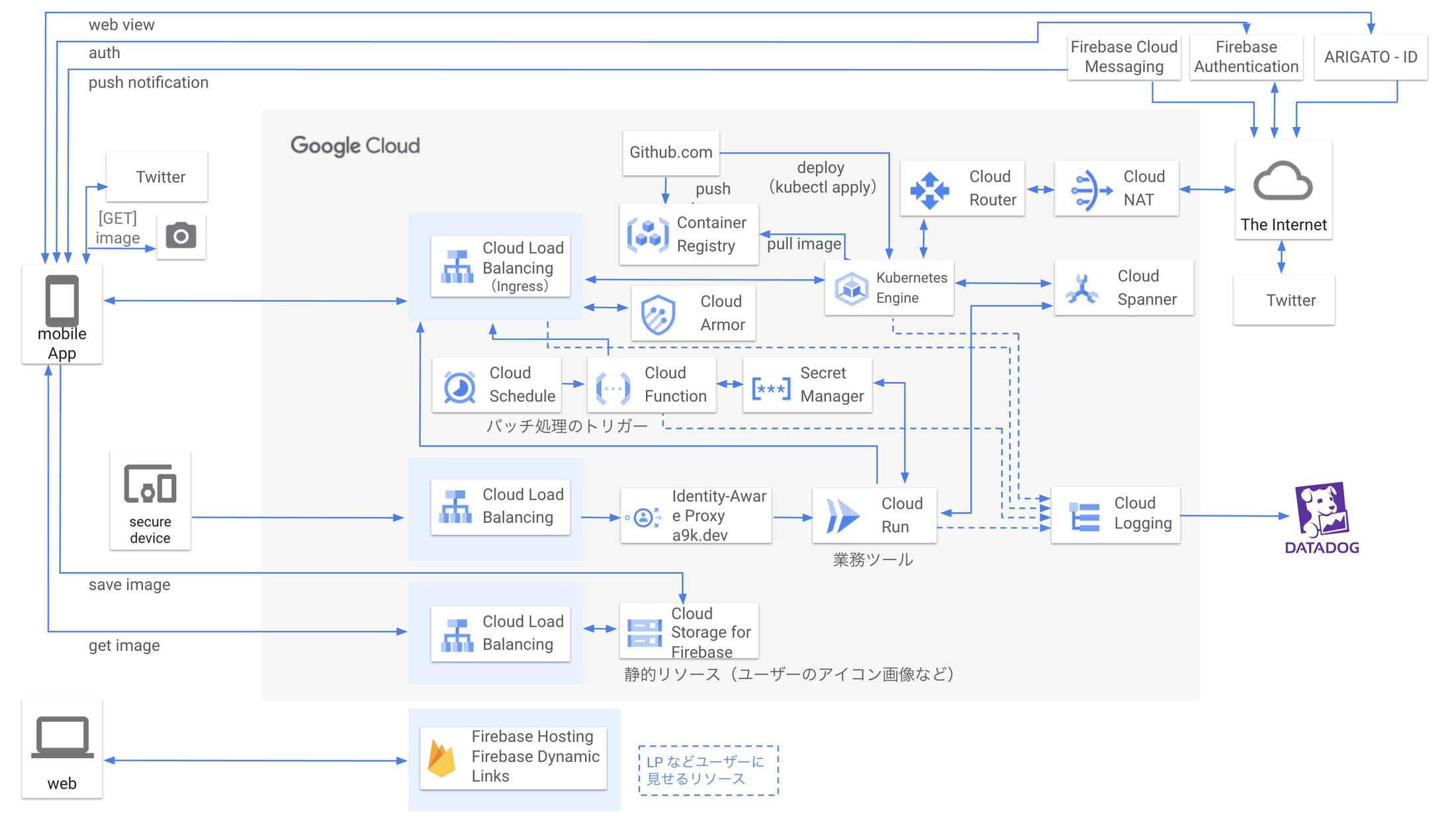
Task: Click the web laptop icon
Action: click(62, 736)
